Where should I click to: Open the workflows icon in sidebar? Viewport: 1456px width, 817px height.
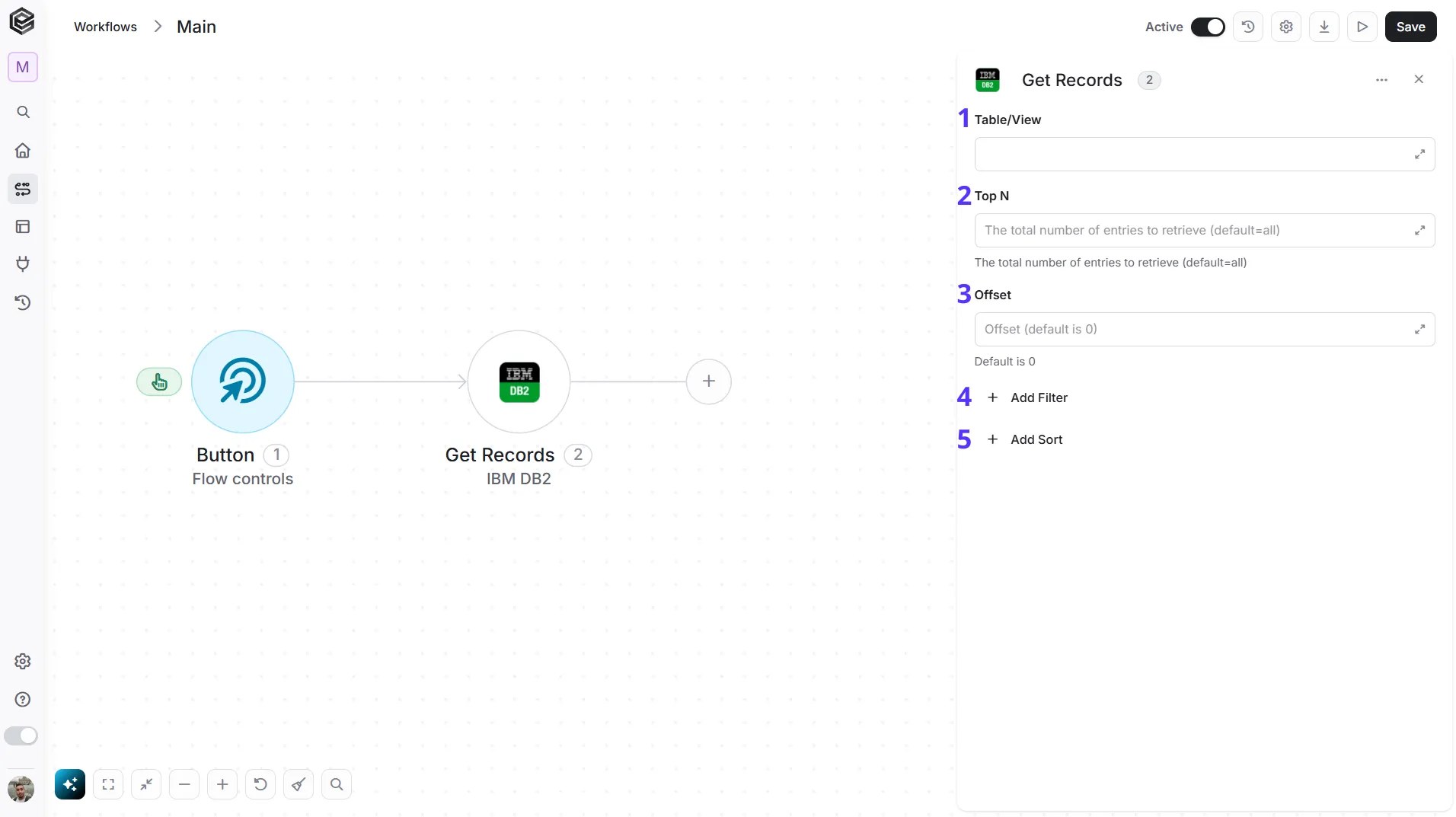point(23,189)
